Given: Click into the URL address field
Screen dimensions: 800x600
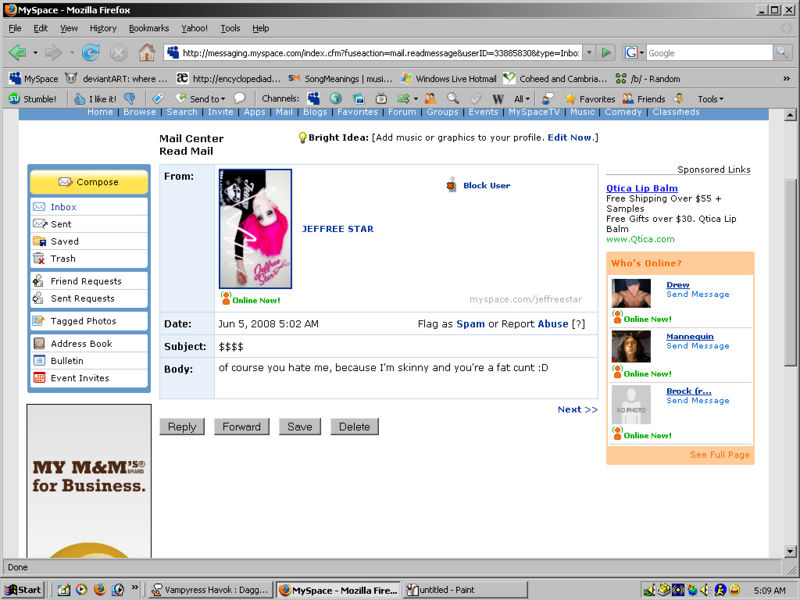Looking at the screenshot, I should coord(380,53).
